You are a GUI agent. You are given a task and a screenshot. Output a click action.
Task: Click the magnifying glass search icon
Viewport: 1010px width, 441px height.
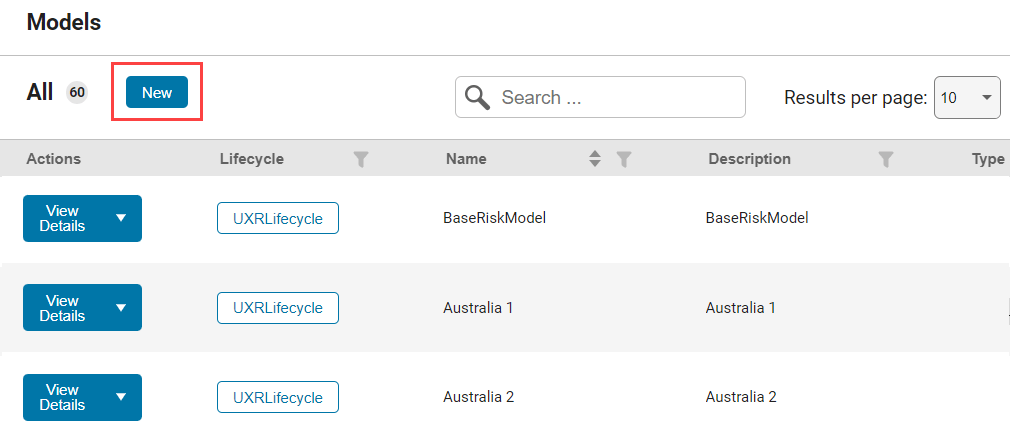478,97
